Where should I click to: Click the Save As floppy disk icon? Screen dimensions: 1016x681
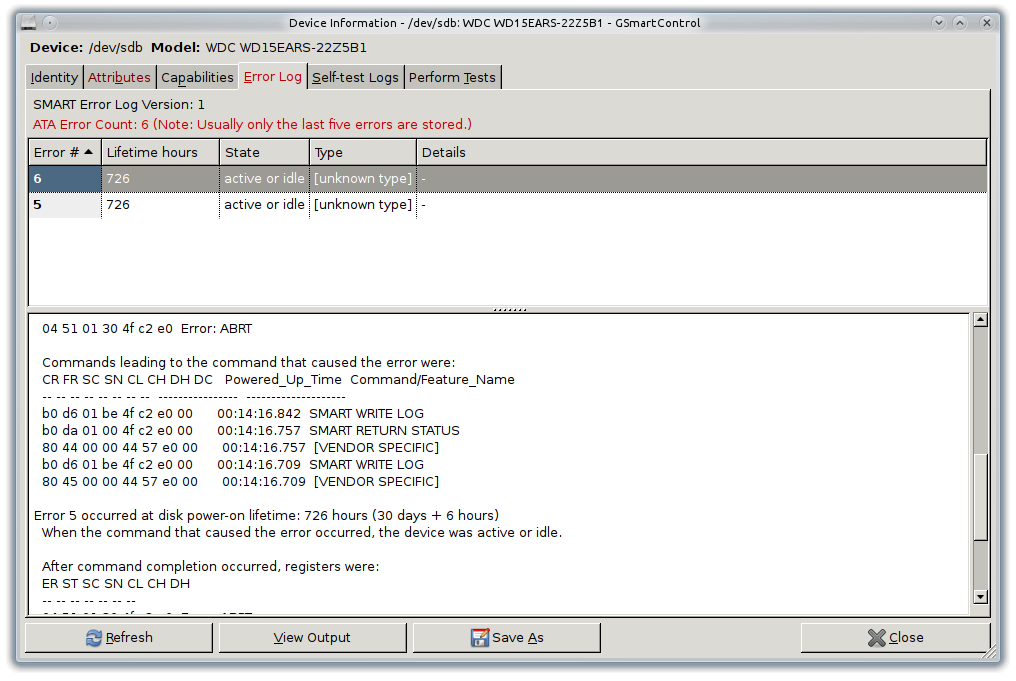pos(480,638)
